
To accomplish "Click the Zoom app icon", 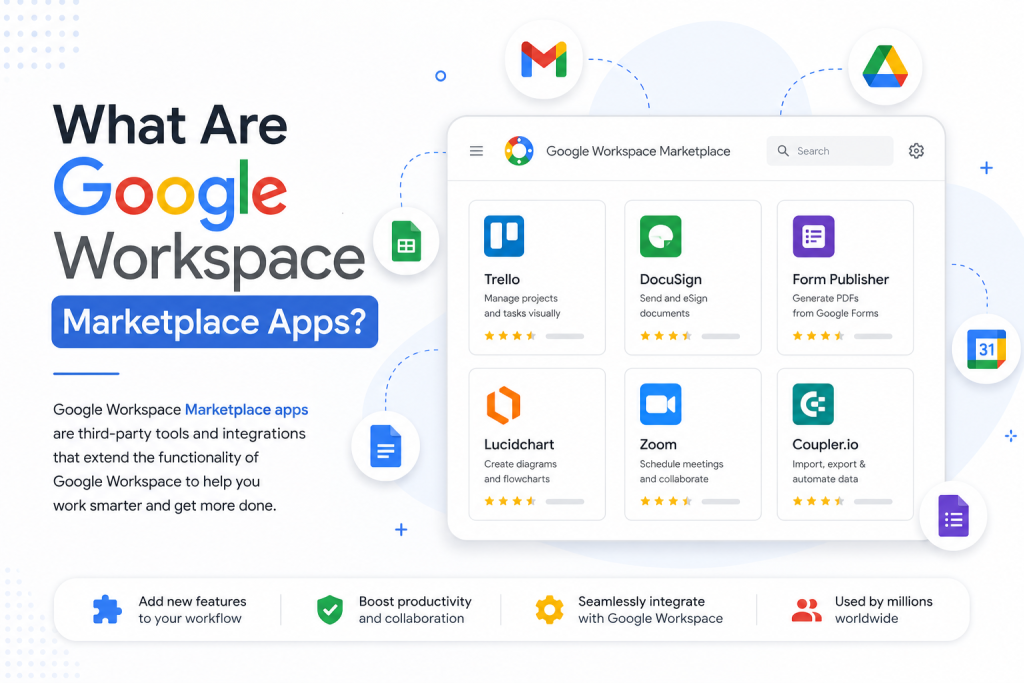I will click(660, 404).
